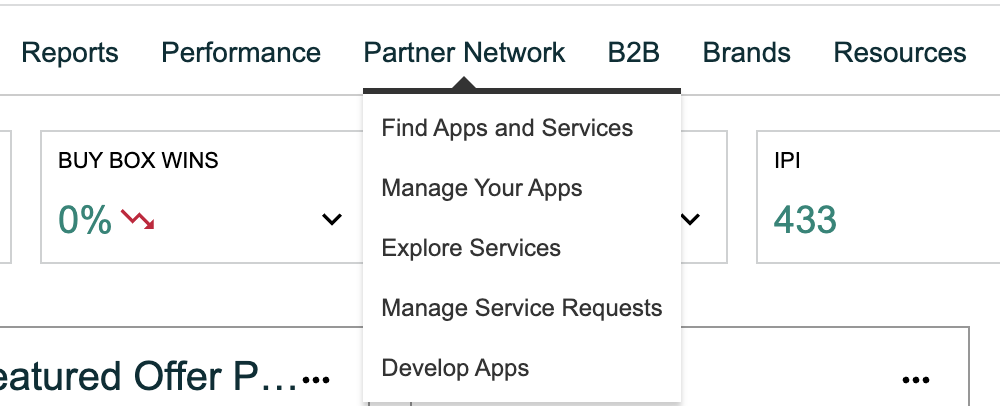
Task: Click the IPI score 433
Action: pyautogui.click(x=806, y=219)
